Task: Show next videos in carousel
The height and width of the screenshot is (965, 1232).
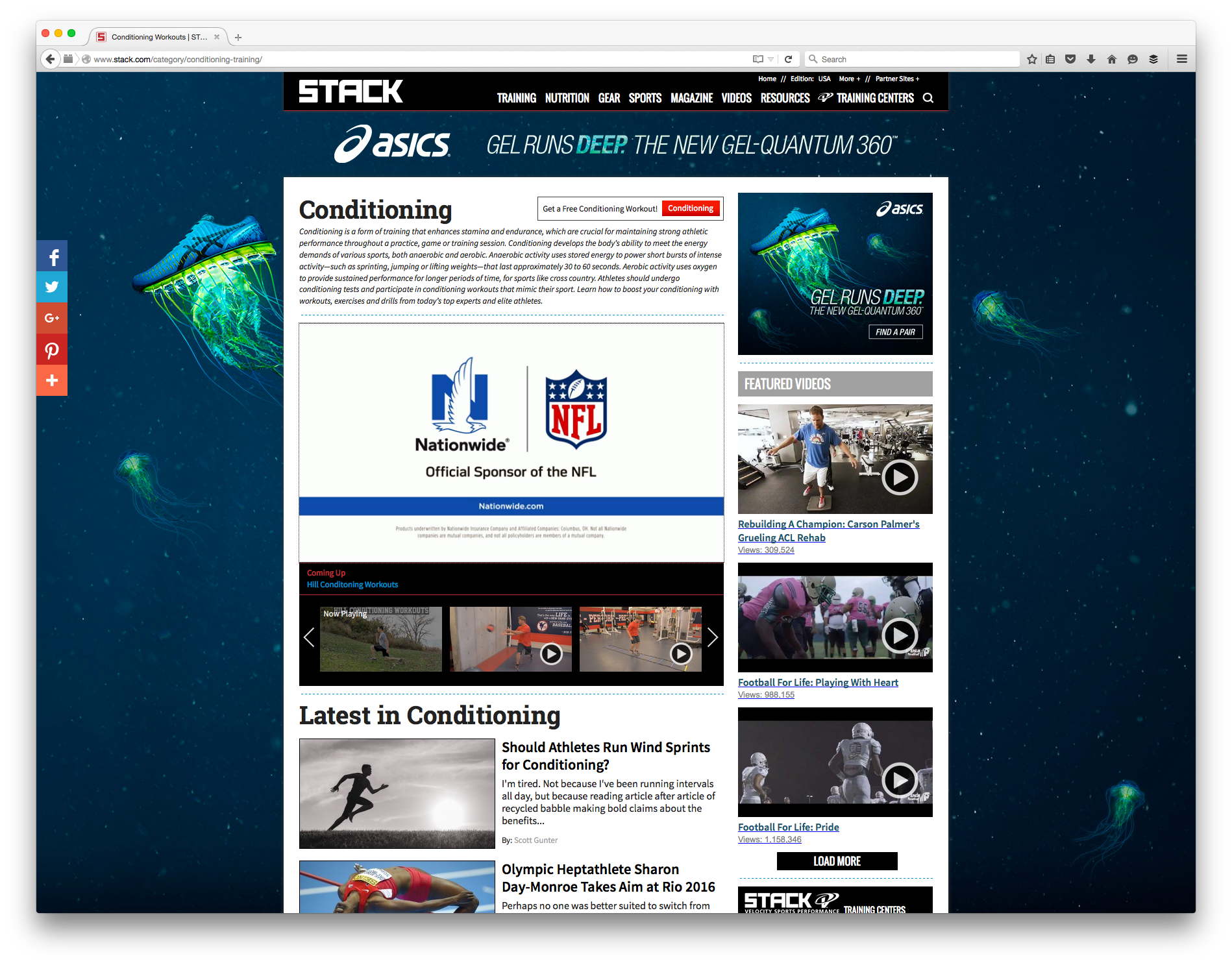Action: click(713, 637)
